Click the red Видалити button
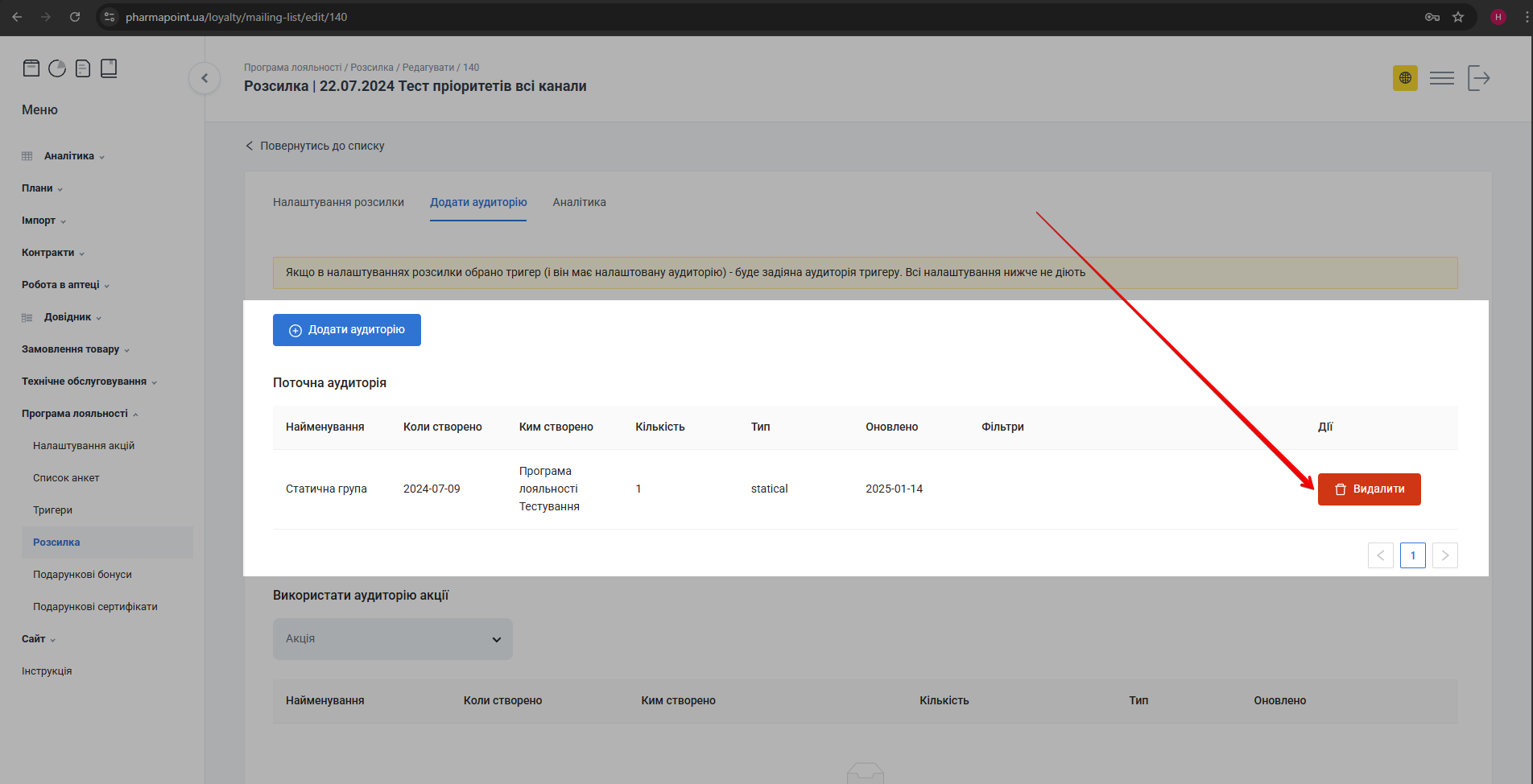The width and height of the screenshot is (1533, 784). click(x=1370, y=489)
